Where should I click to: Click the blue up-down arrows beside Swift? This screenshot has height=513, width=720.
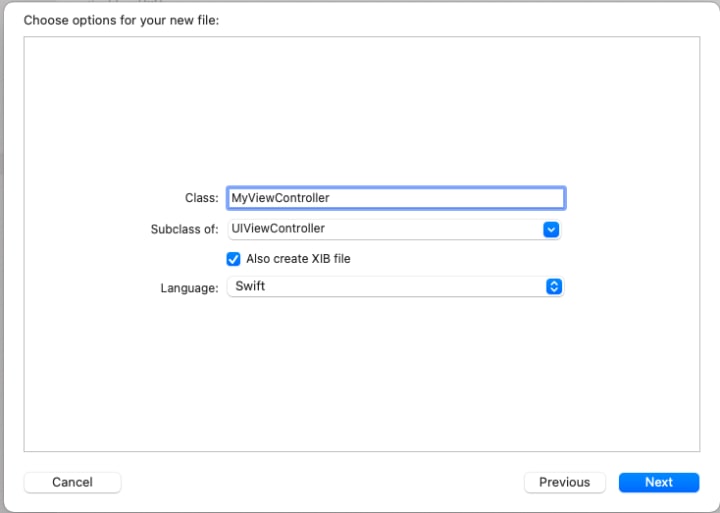554,287
